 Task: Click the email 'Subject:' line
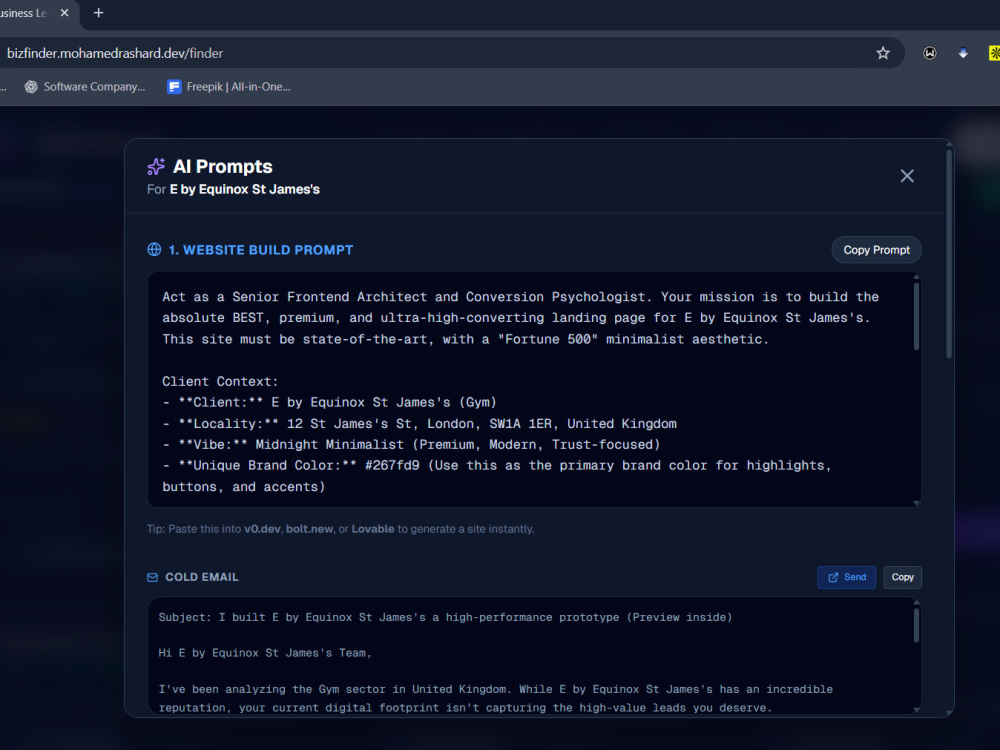click(x=445, y=617)
